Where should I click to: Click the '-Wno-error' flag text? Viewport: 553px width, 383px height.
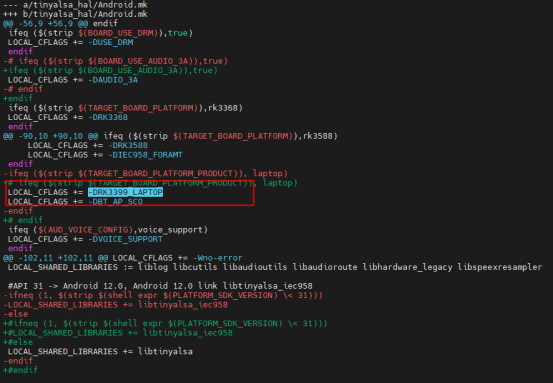click(218, 258)
